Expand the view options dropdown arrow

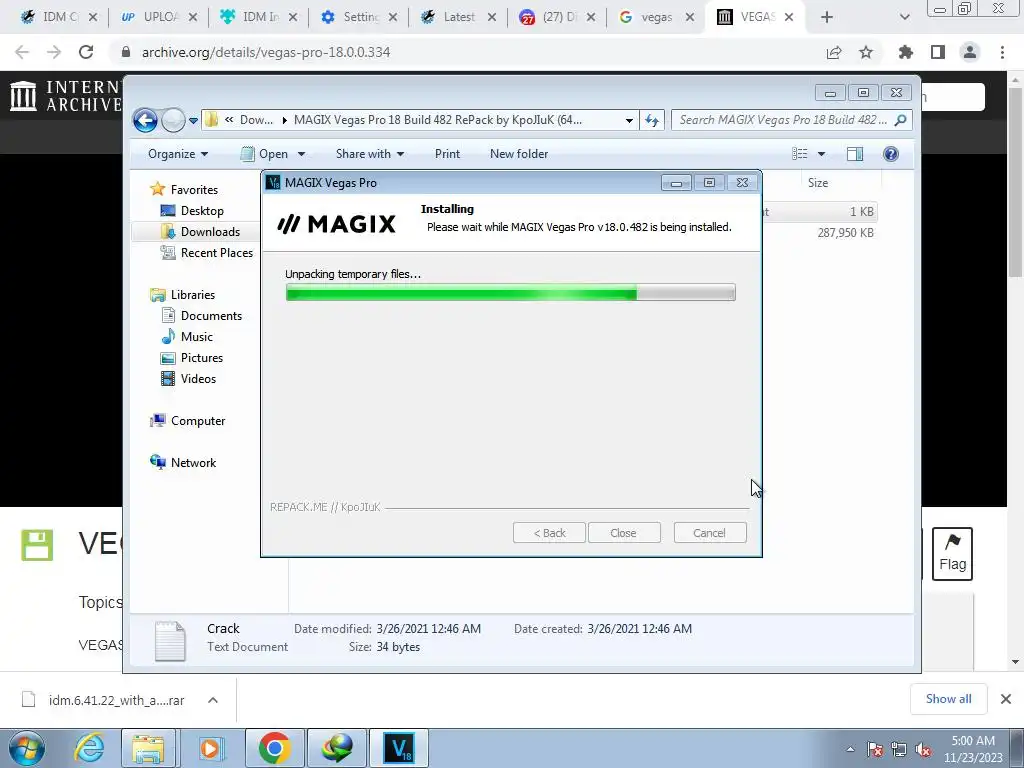[x=822, y=154]
